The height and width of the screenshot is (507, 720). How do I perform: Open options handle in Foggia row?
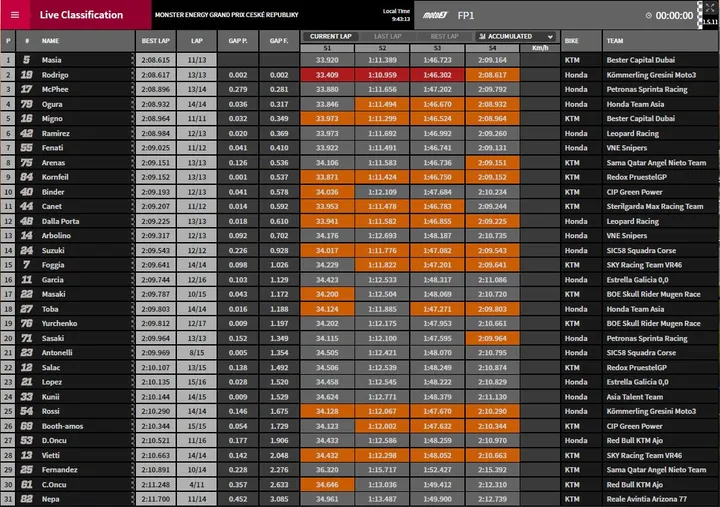pyautogui.click(x=133, y=265)
